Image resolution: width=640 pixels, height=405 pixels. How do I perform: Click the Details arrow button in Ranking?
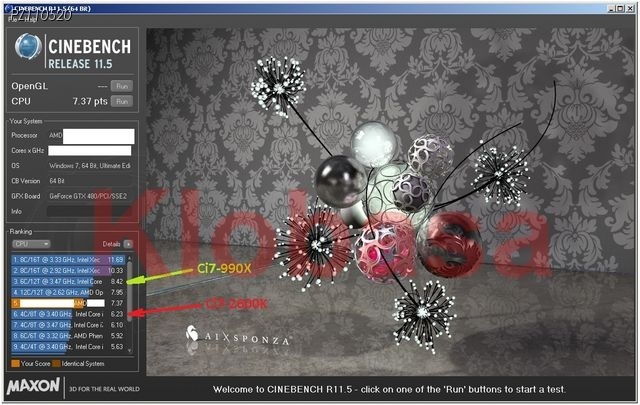[128, 244]
